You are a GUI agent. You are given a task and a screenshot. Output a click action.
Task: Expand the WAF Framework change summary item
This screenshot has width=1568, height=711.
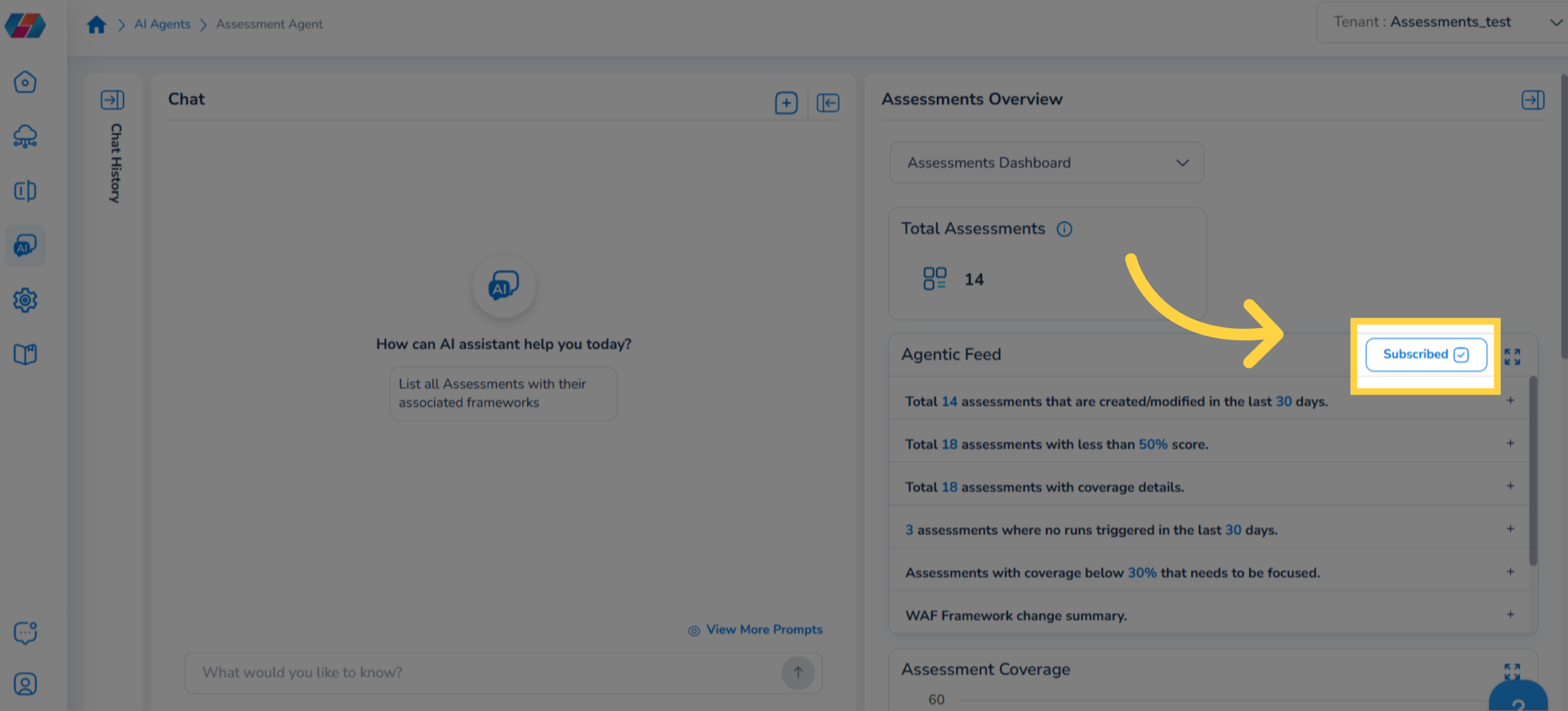[x=1511, y=614]
